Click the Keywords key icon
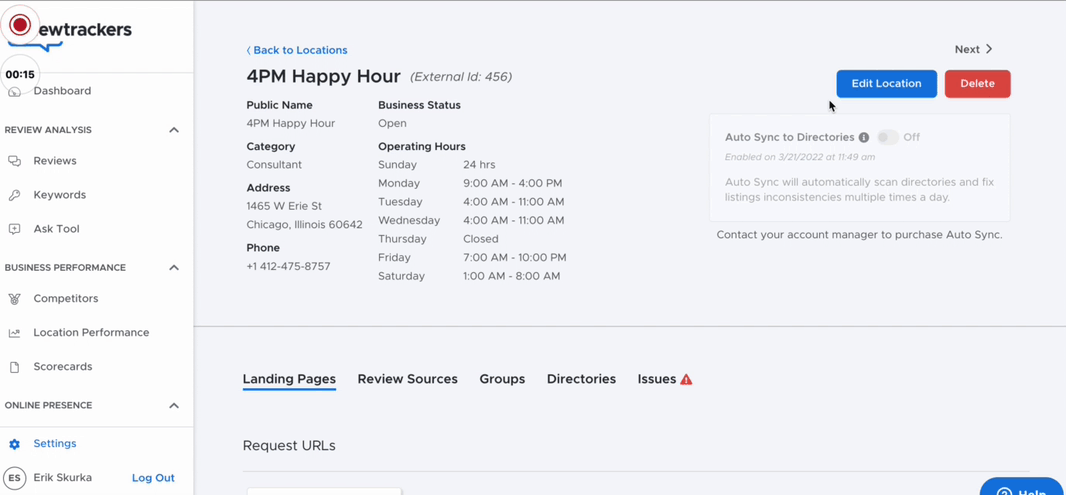Screen dimensions: 1066x495 (14, 195)
